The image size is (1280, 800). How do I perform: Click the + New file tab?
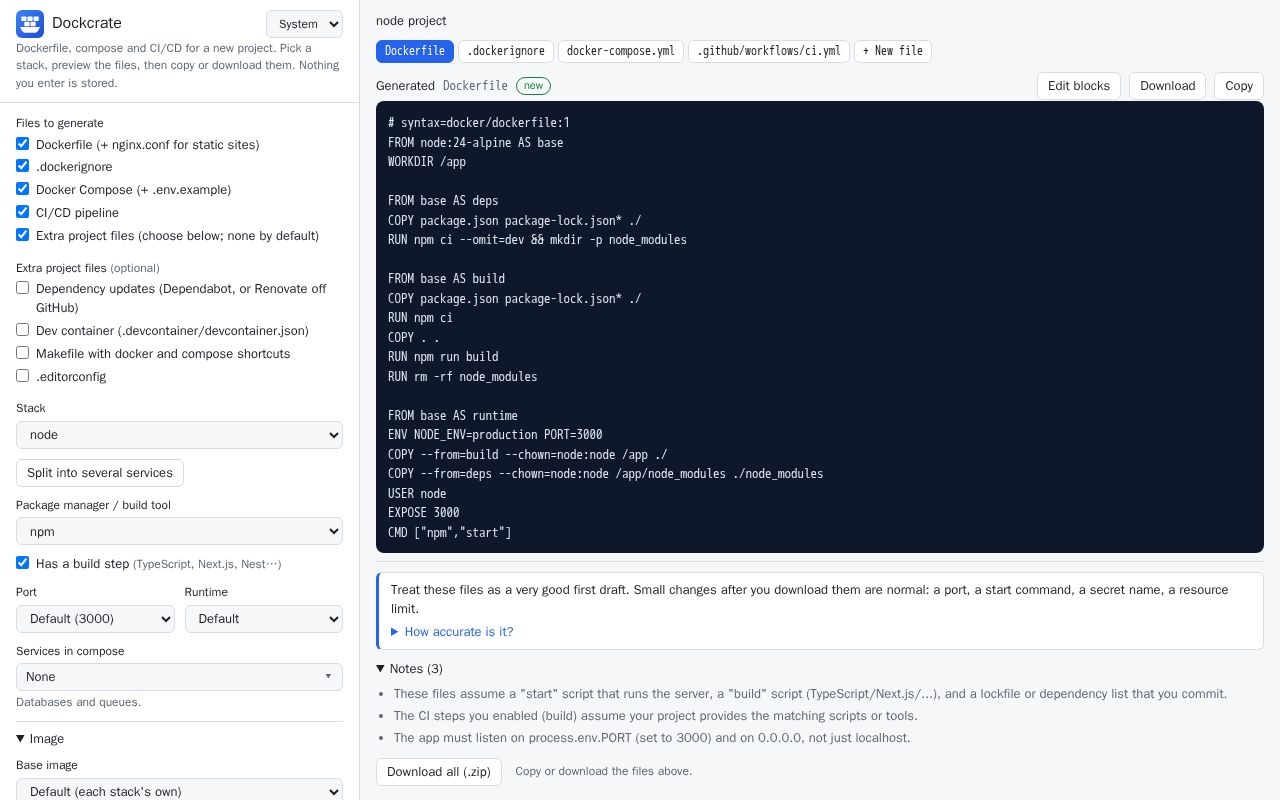tap(893, 51)
